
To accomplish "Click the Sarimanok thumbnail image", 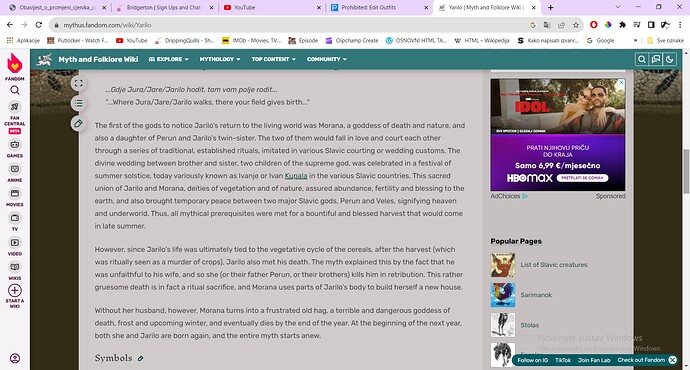I will (503, 295).
